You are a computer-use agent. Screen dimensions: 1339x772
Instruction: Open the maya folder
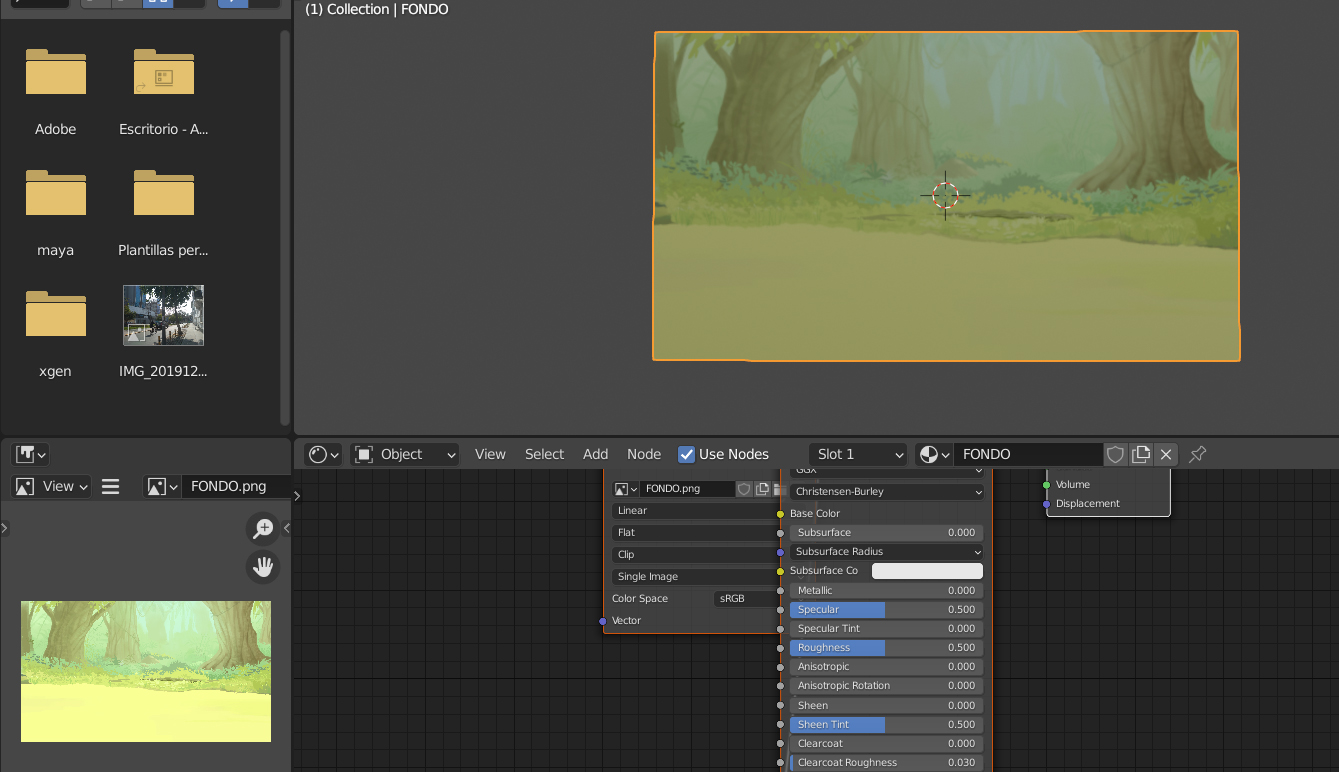pos(56,193)
